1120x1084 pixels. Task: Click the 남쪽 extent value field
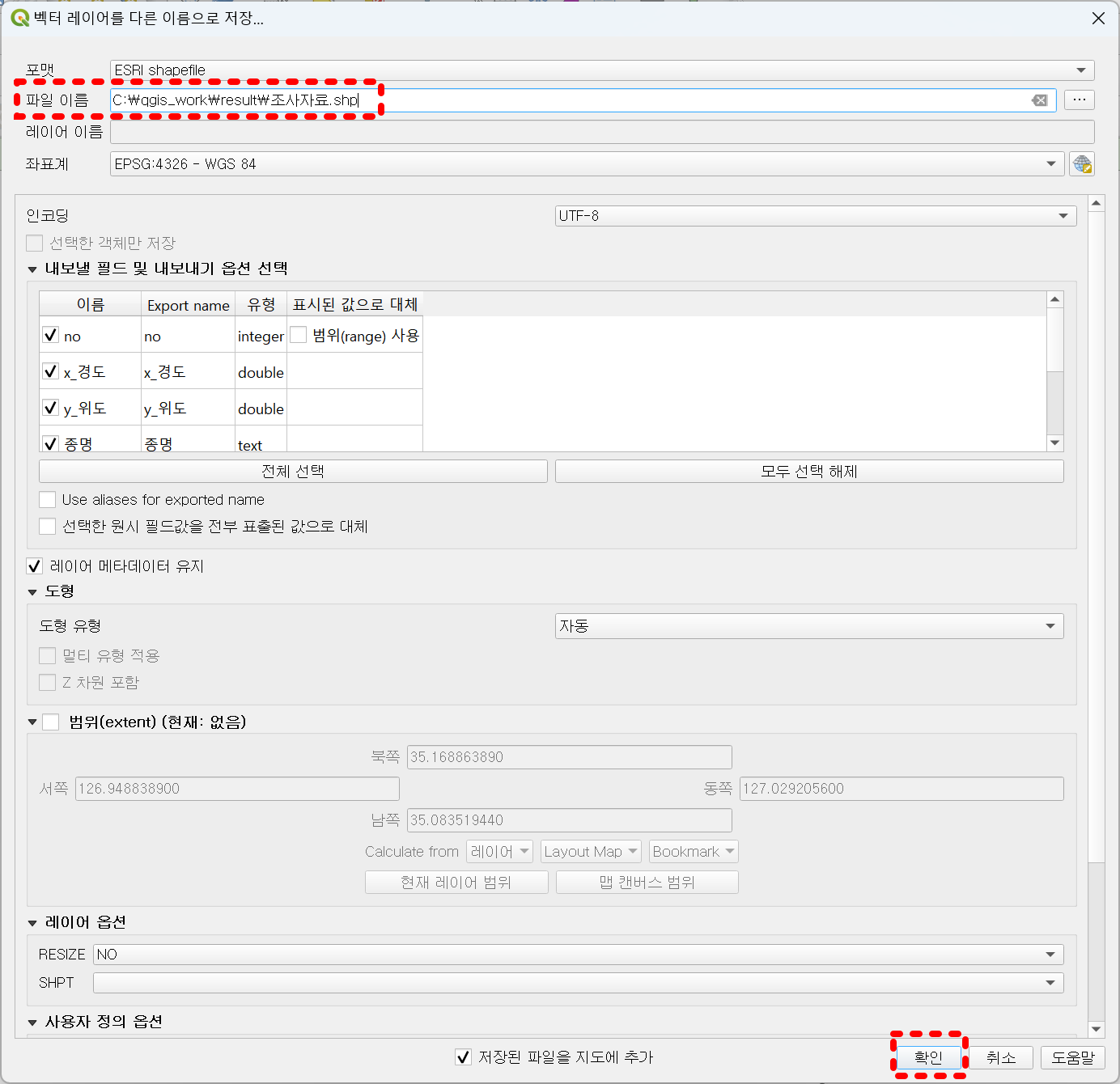pos(570,820)
